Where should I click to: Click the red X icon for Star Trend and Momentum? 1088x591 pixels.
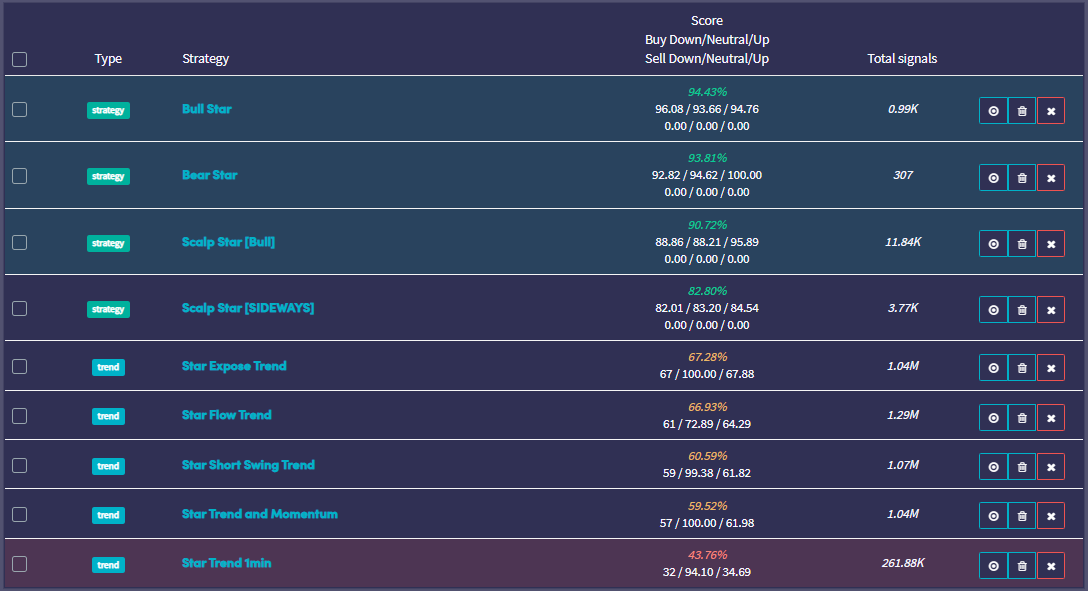(1051, 515)
